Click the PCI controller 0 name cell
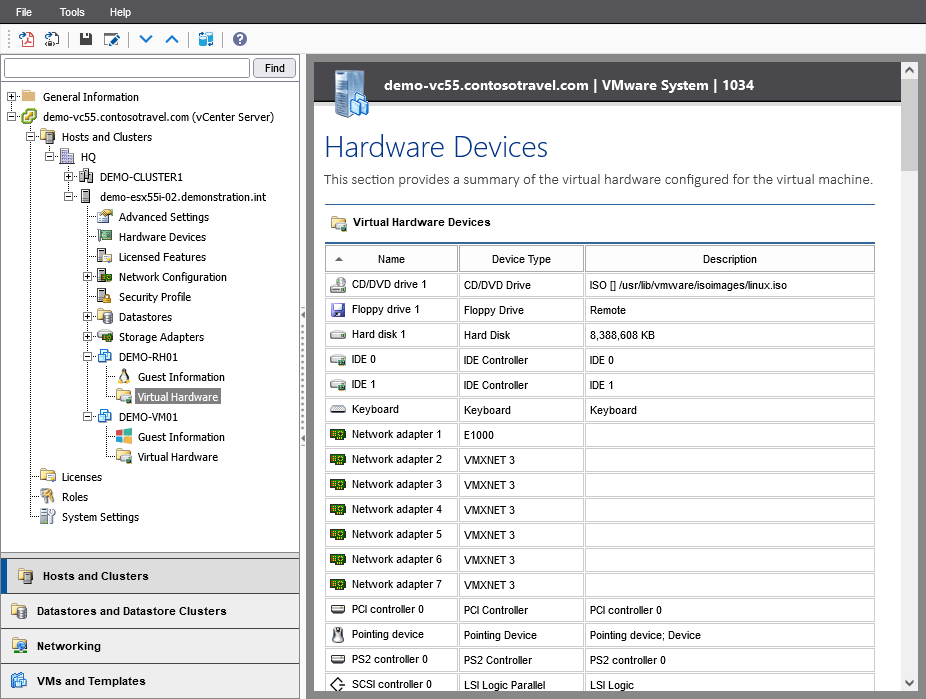This screenshot has width=926, height=699. pyautogui.click(x=391, y=610)
